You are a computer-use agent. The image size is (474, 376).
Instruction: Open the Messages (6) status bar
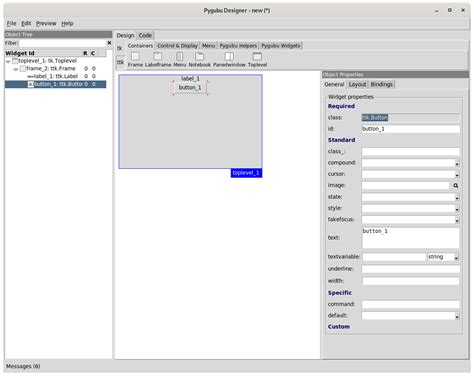pos(23,366)
